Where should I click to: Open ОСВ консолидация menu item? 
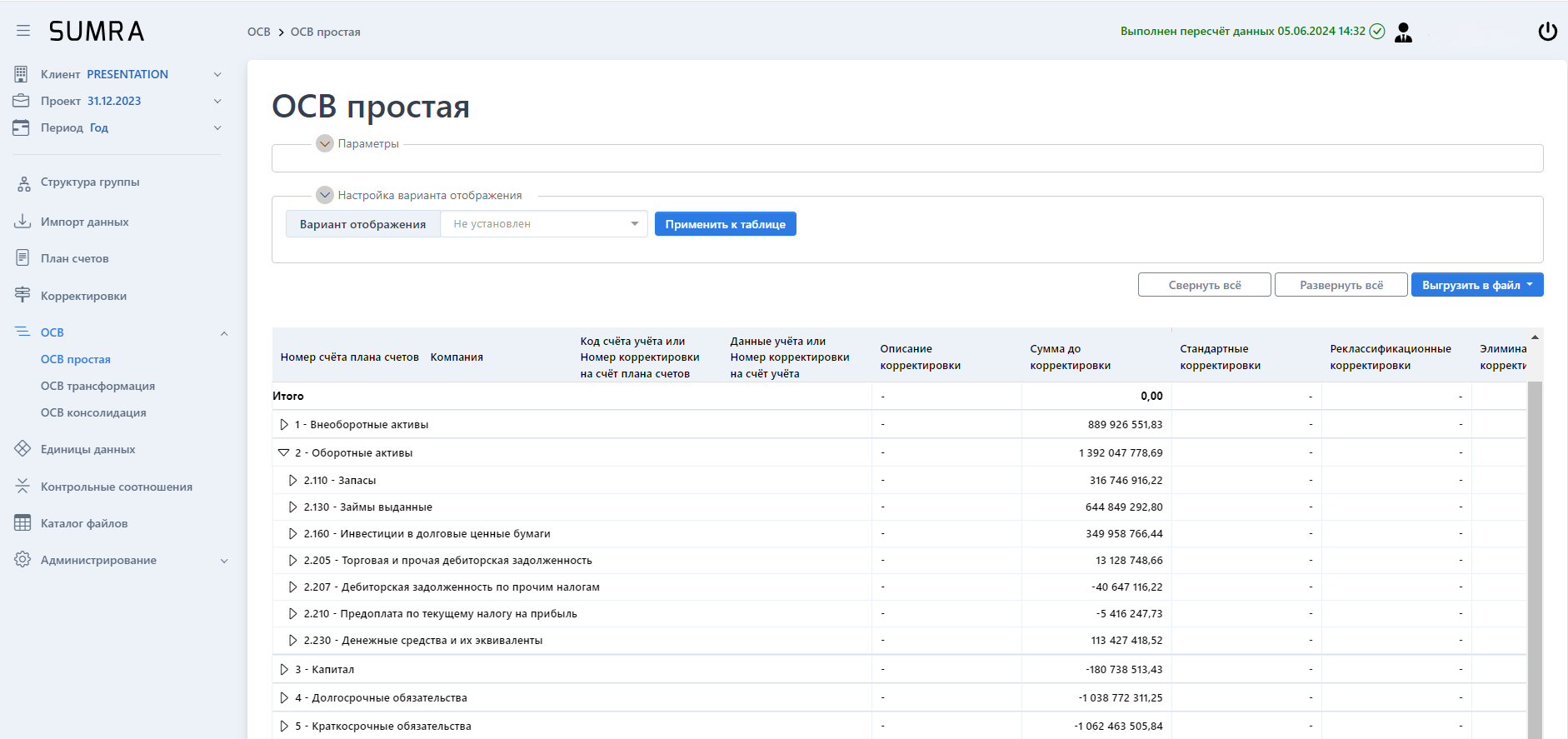tap(93, 412)
